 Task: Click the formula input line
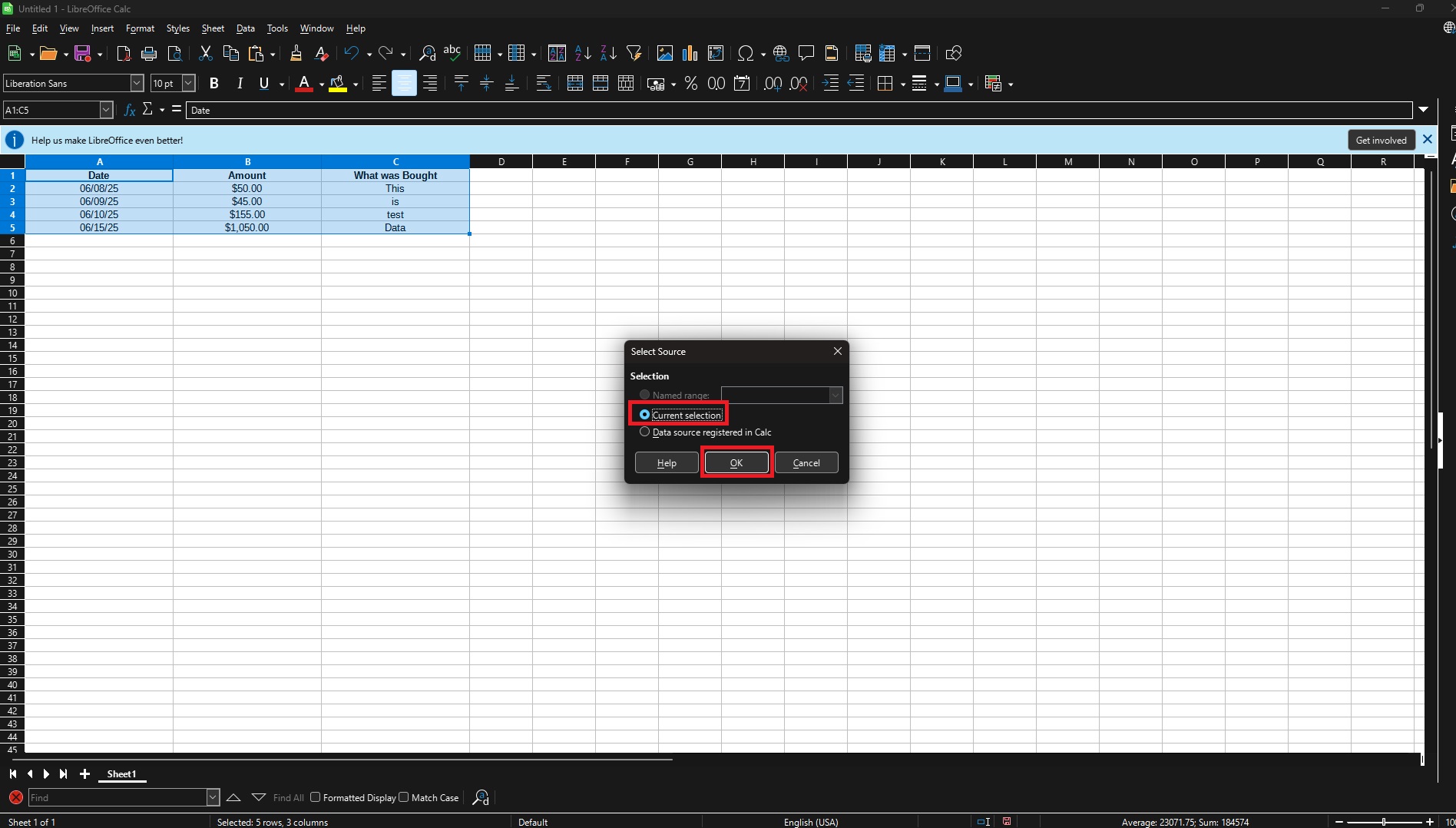799,110
